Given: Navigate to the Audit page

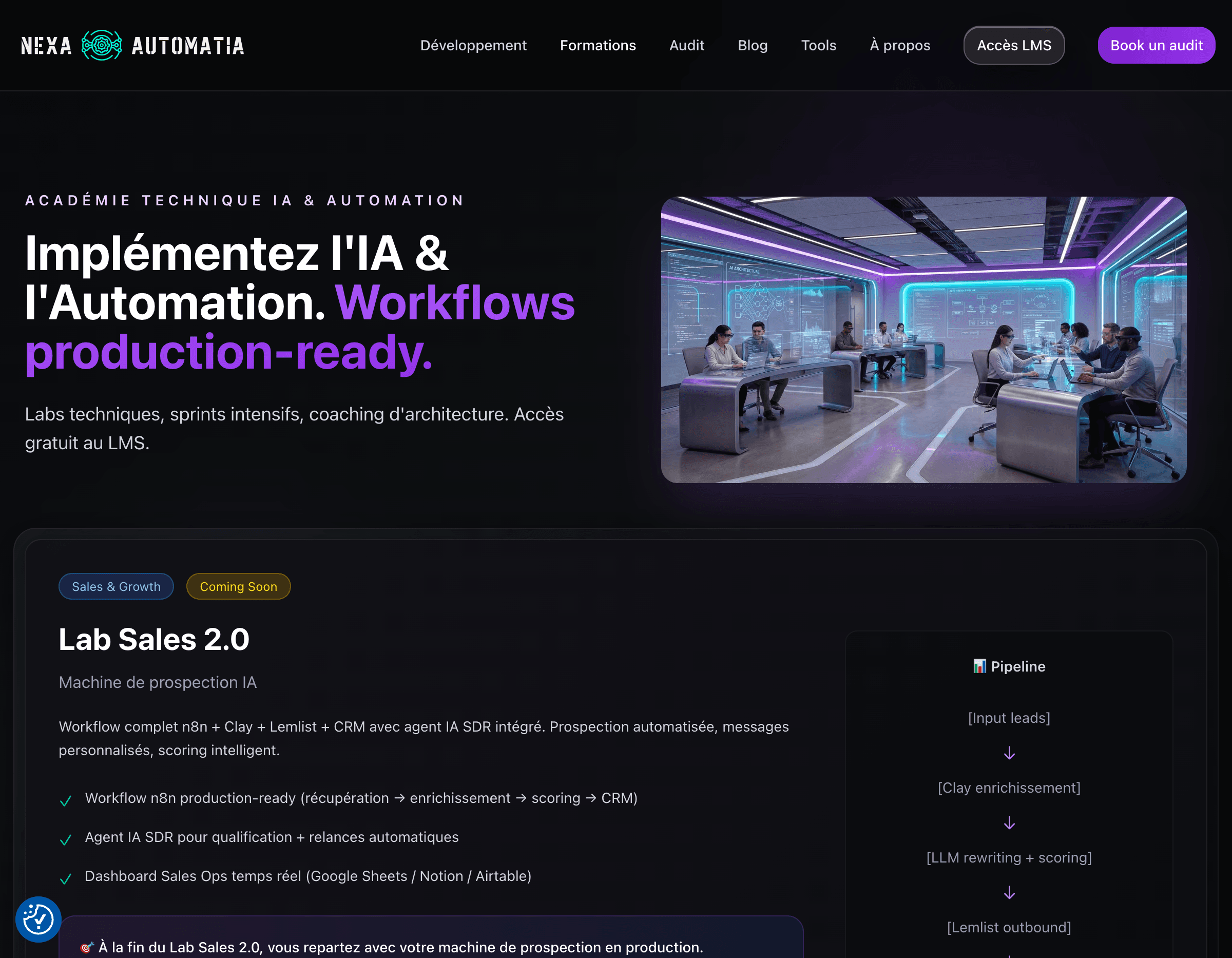Looking at the screenshot, I should tap(687, 45).
